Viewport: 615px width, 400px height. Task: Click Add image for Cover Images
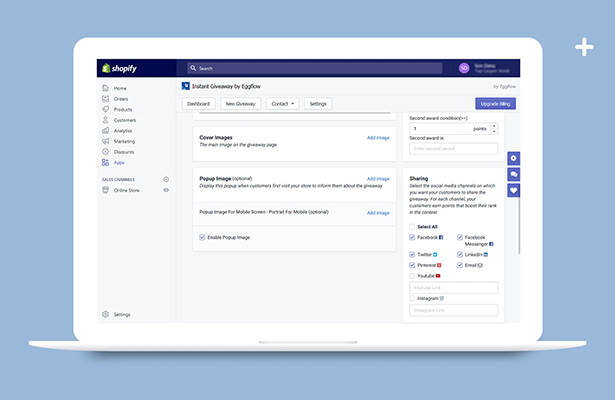point(378,138)
